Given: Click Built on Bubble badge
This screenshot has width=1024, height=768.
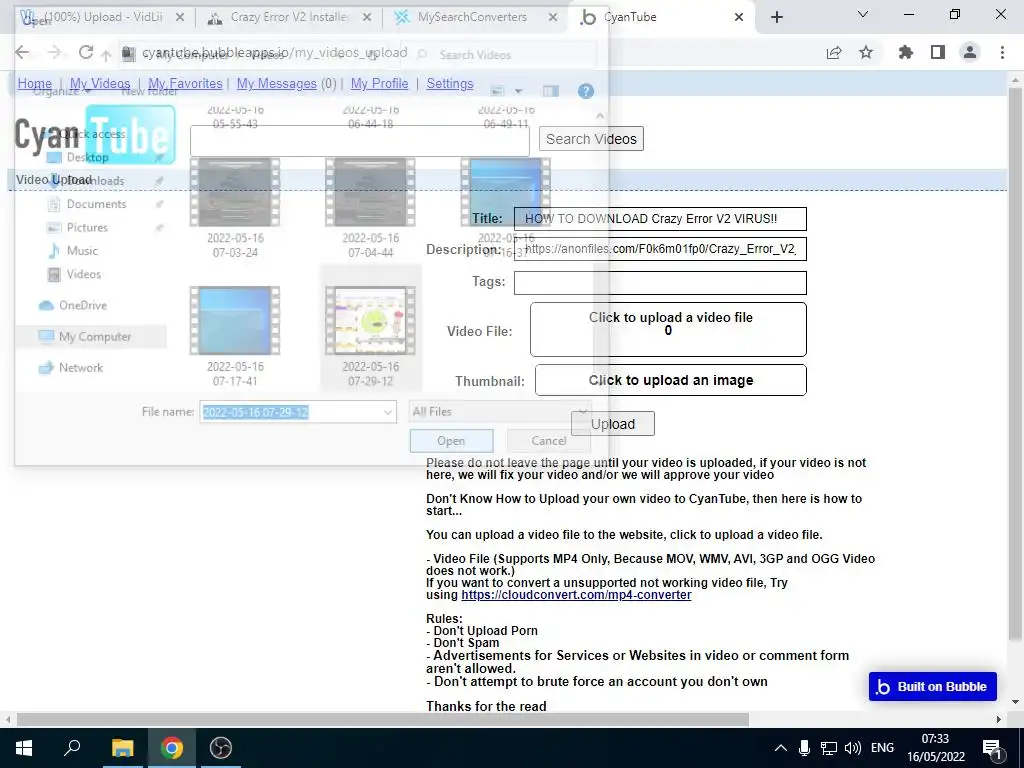Looking at the screenshot, I should (933, 686).
